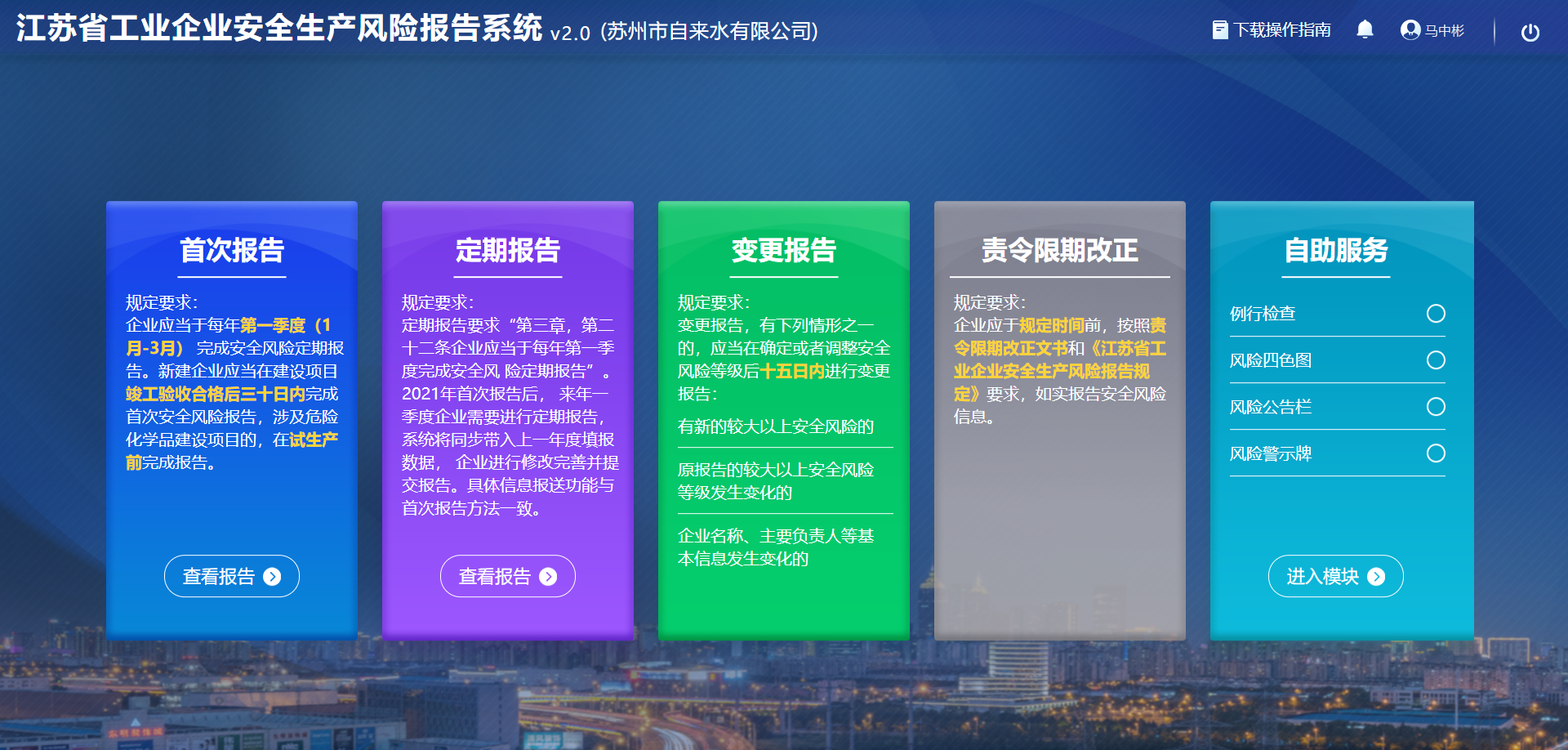Screen dimensions: 1568x750
Task: Select the 变更报告 card heading
Action: click(784, 250)
